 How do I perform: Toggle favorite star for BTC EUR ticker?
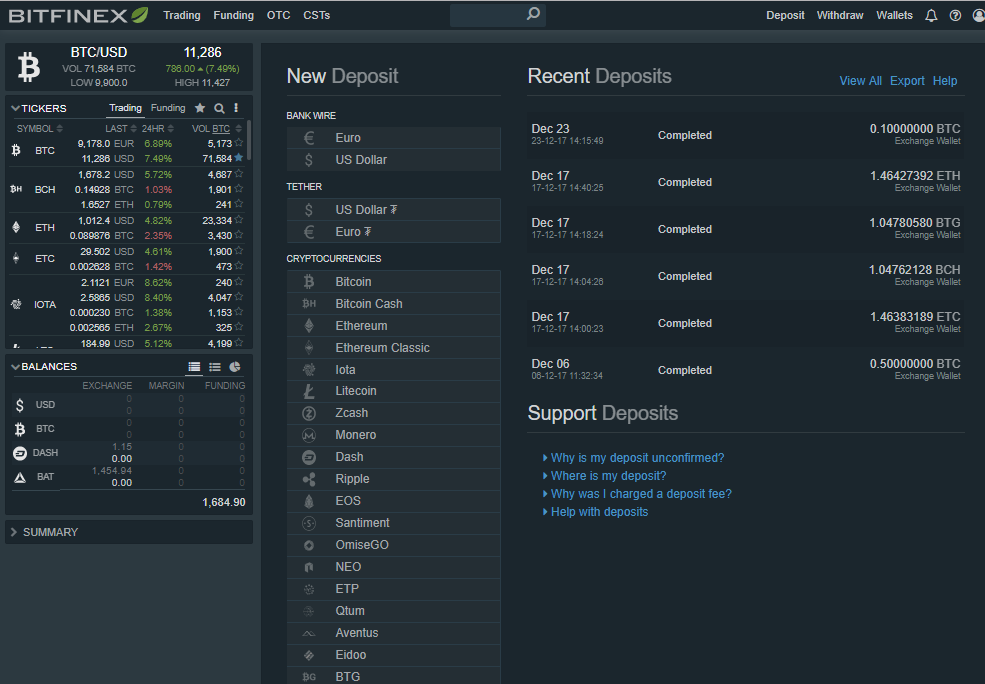tap(239, 143)
